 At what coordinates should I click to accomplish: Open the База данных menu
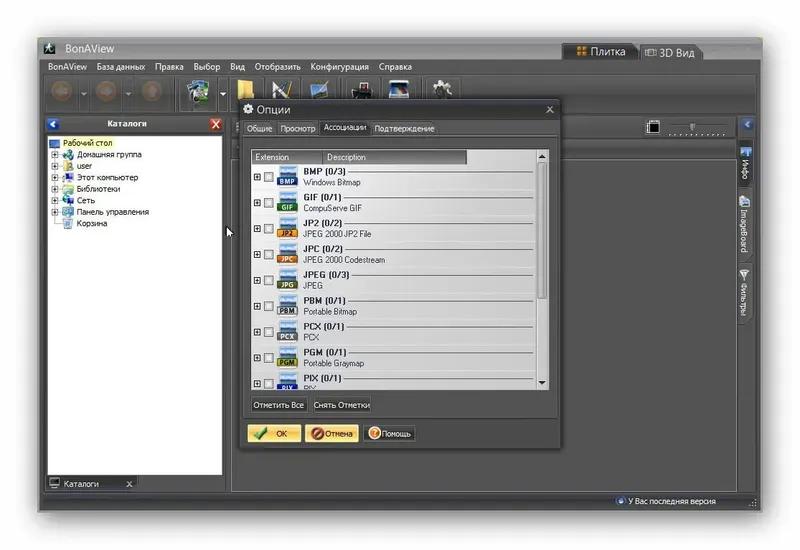121,67
